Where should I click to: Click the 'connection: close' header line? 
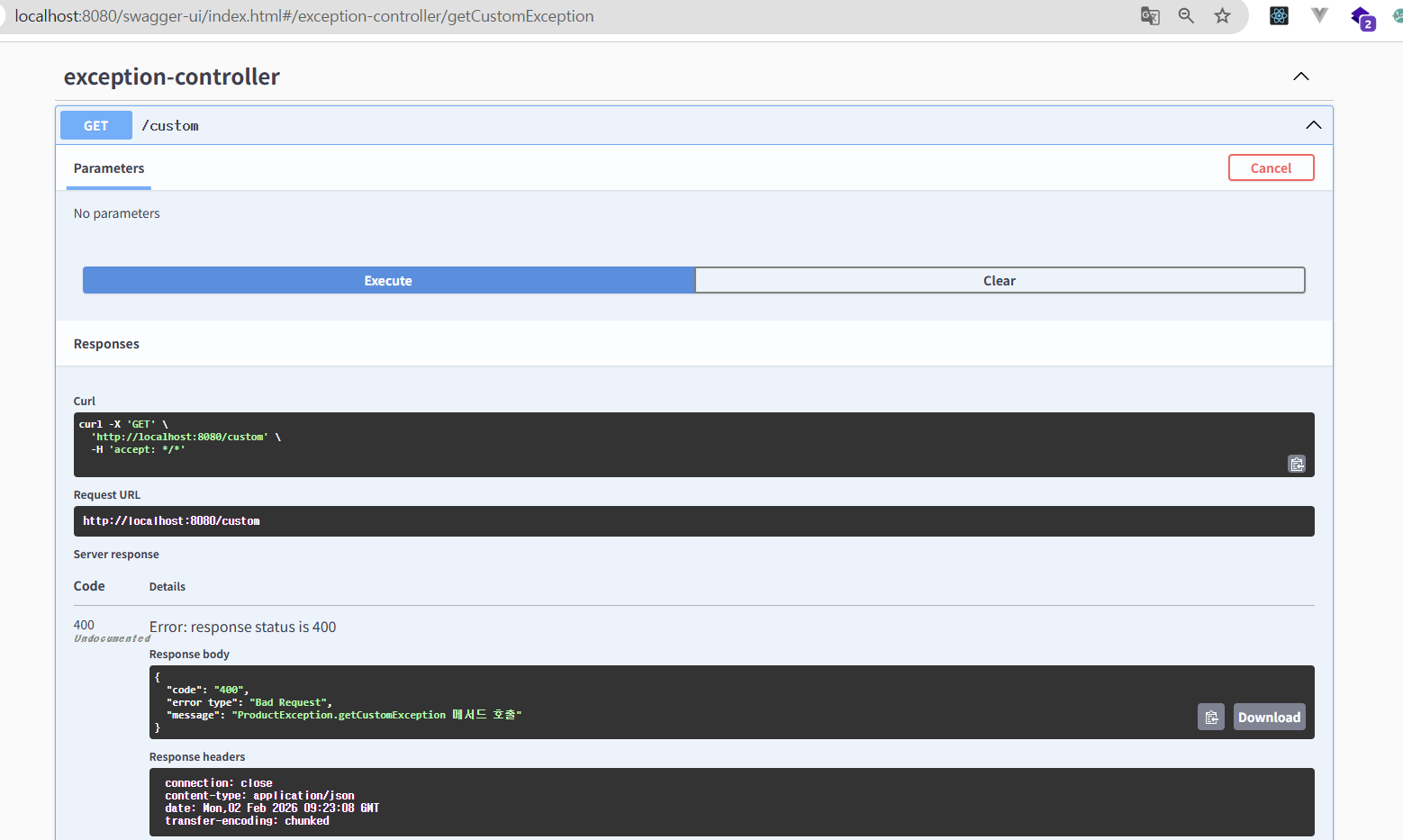point(219,783)
